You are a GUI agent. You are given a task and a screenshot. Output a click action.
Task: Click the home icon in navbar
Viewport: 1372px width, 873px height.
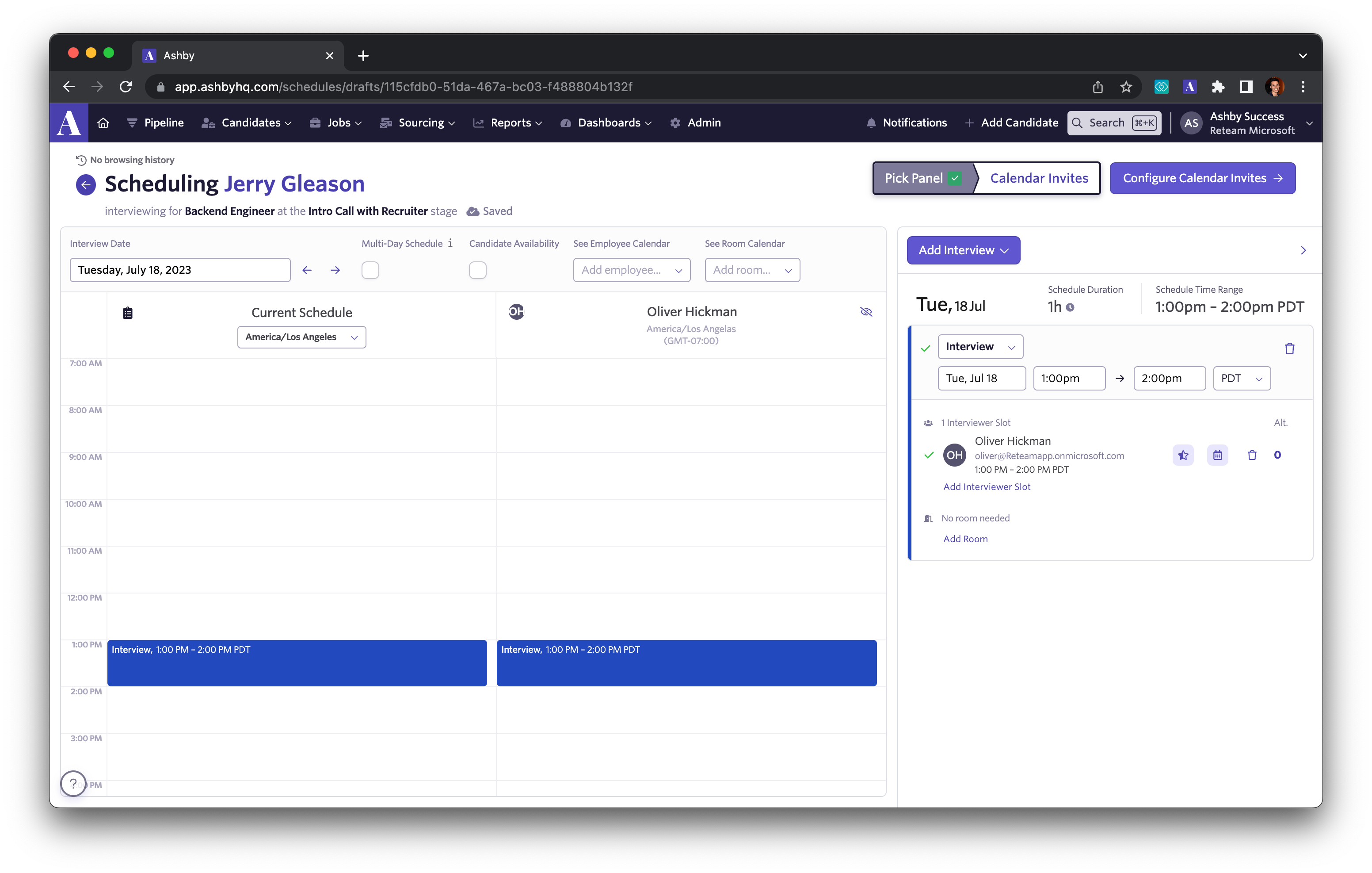[103, 123]
